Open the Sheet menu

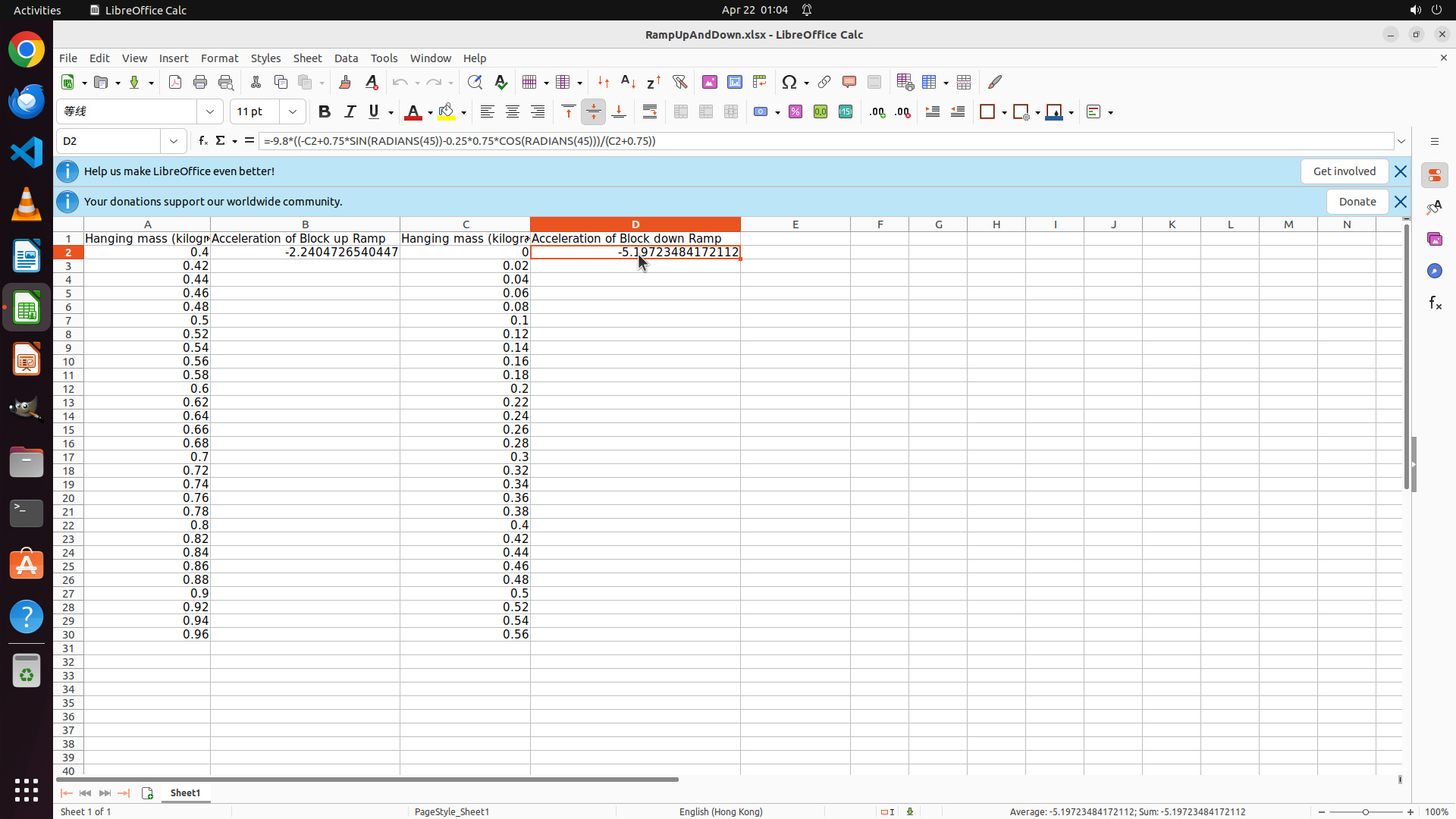(x=307, y=58)
